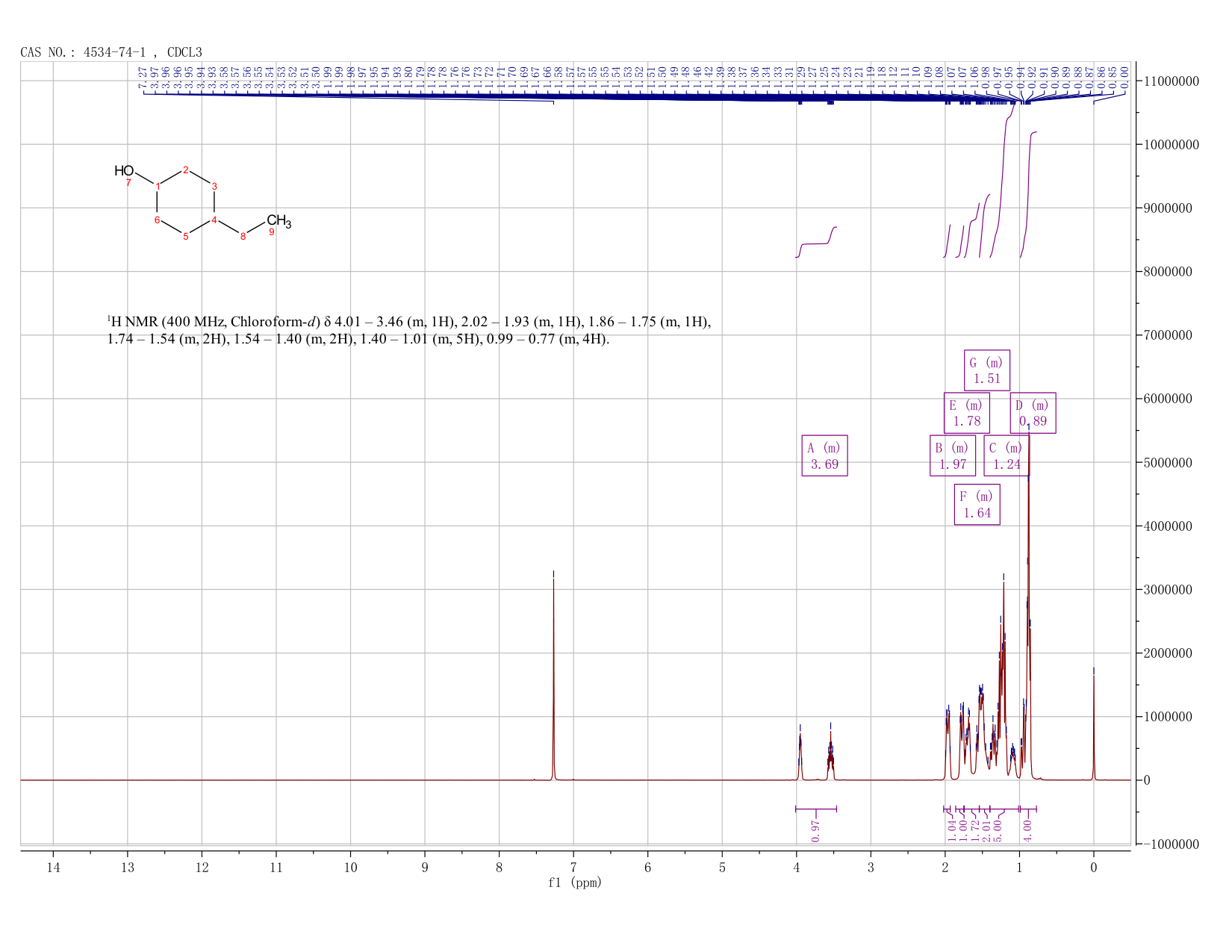This screenshot has height=952, width=1232.
Task: Click atom number 4 in the cyclohexane ring
Action: tap(214, 220)
